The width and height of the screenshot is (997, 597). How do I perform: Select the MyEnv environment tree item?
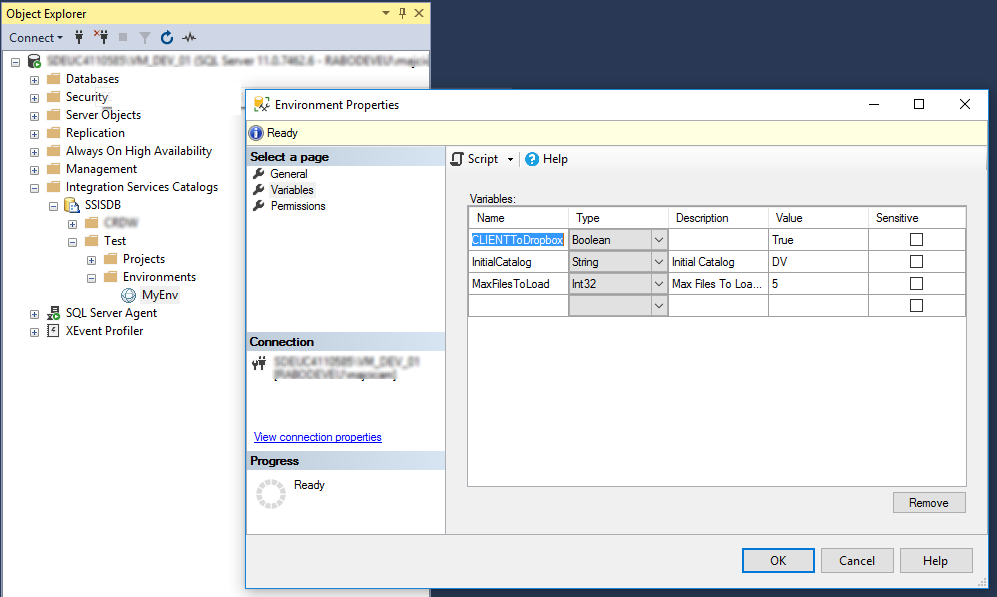[x=160, y=295]
